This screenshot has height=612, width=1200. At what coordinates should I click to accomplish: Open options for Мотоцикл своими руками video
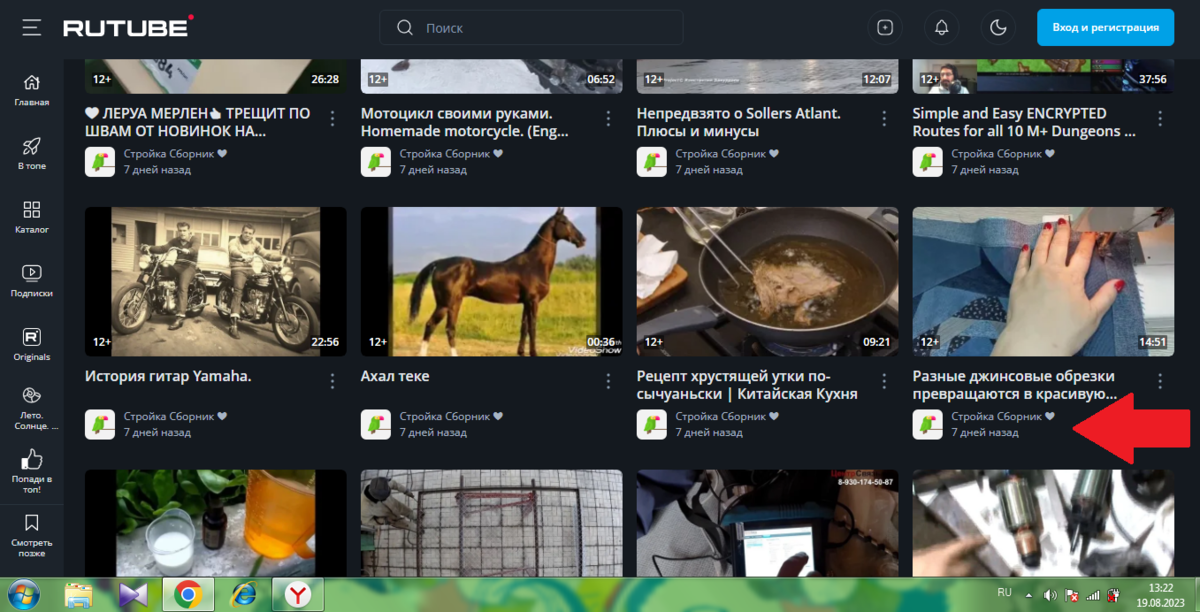coord(609,118)
